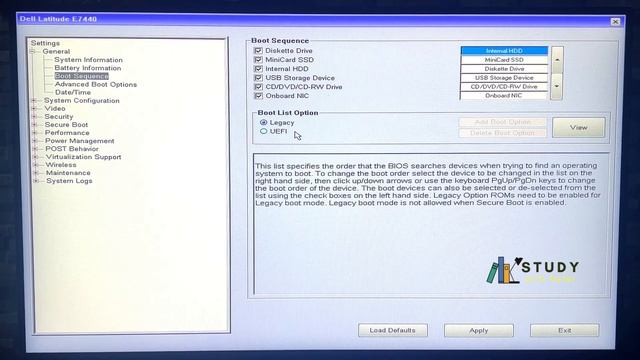Open Battery Information settings page
Viewport: 640px width, 360px height.
click(88, 68)
